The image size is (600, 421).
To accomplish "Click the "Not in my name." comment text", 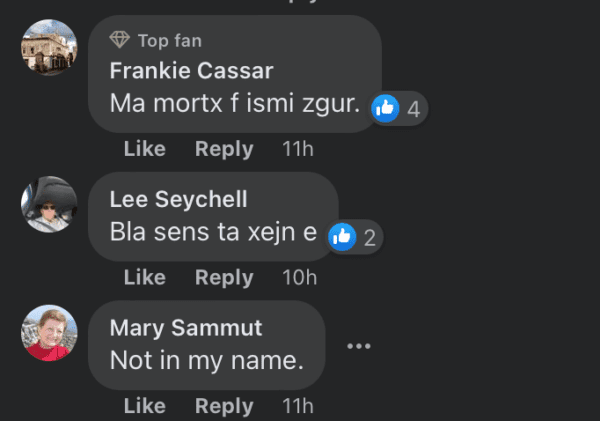I will [x=206, y=360].
